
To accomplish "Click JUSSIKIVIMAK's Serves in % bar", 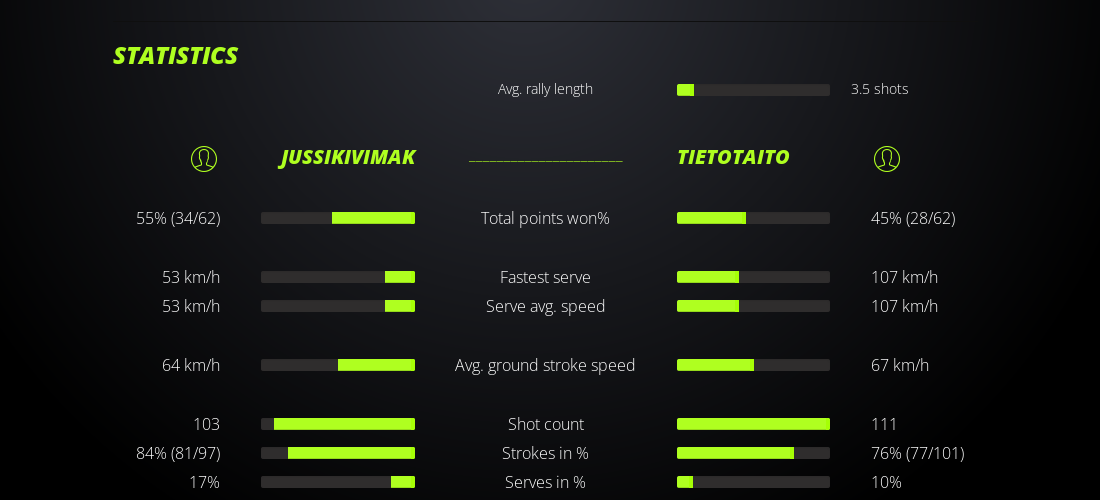I will pyautogui.click(x=338, y=482).
